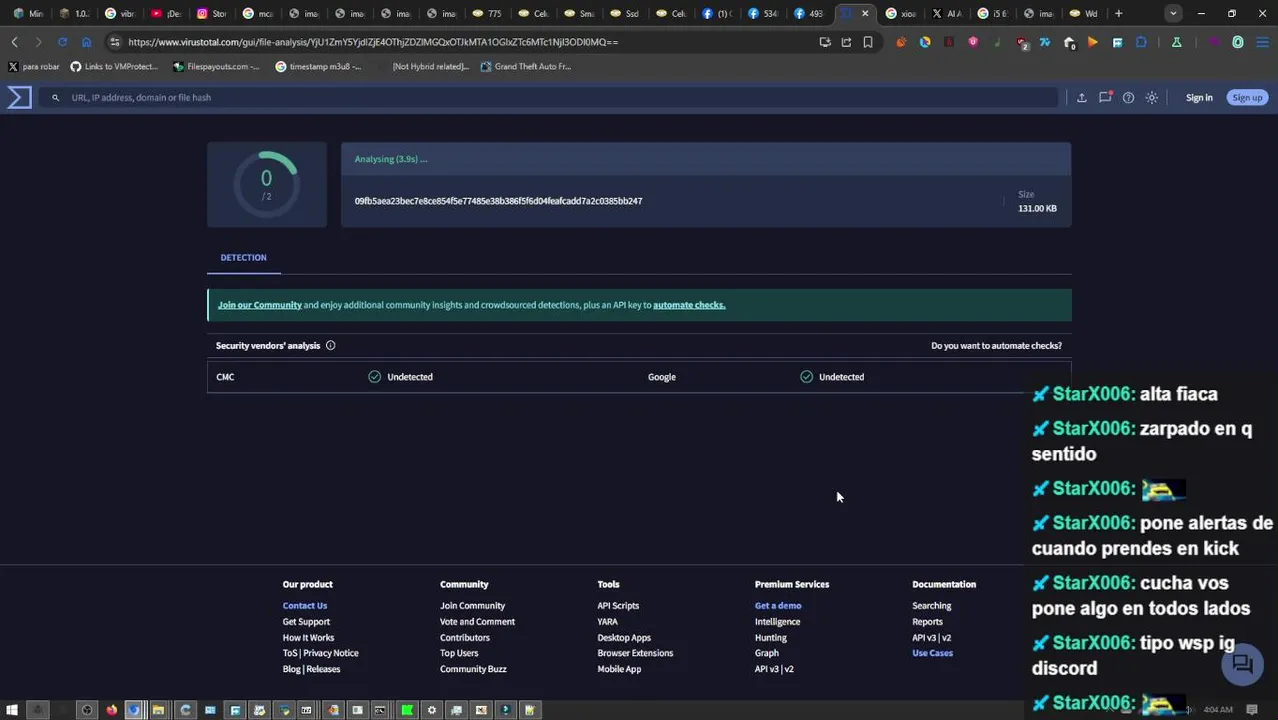
Task: Open the Reports documentation link
Action: (x=927, y=622)
